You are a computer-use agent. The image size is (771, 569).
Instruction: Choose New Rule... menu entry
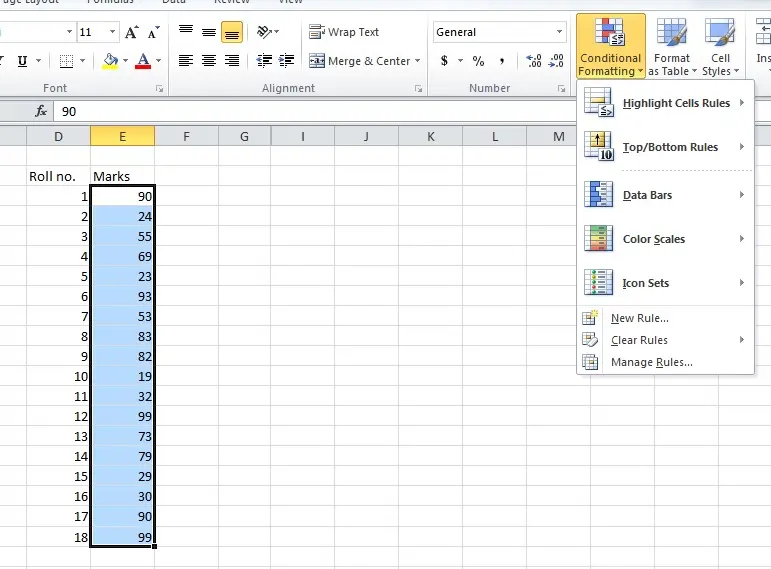point(665,318)
